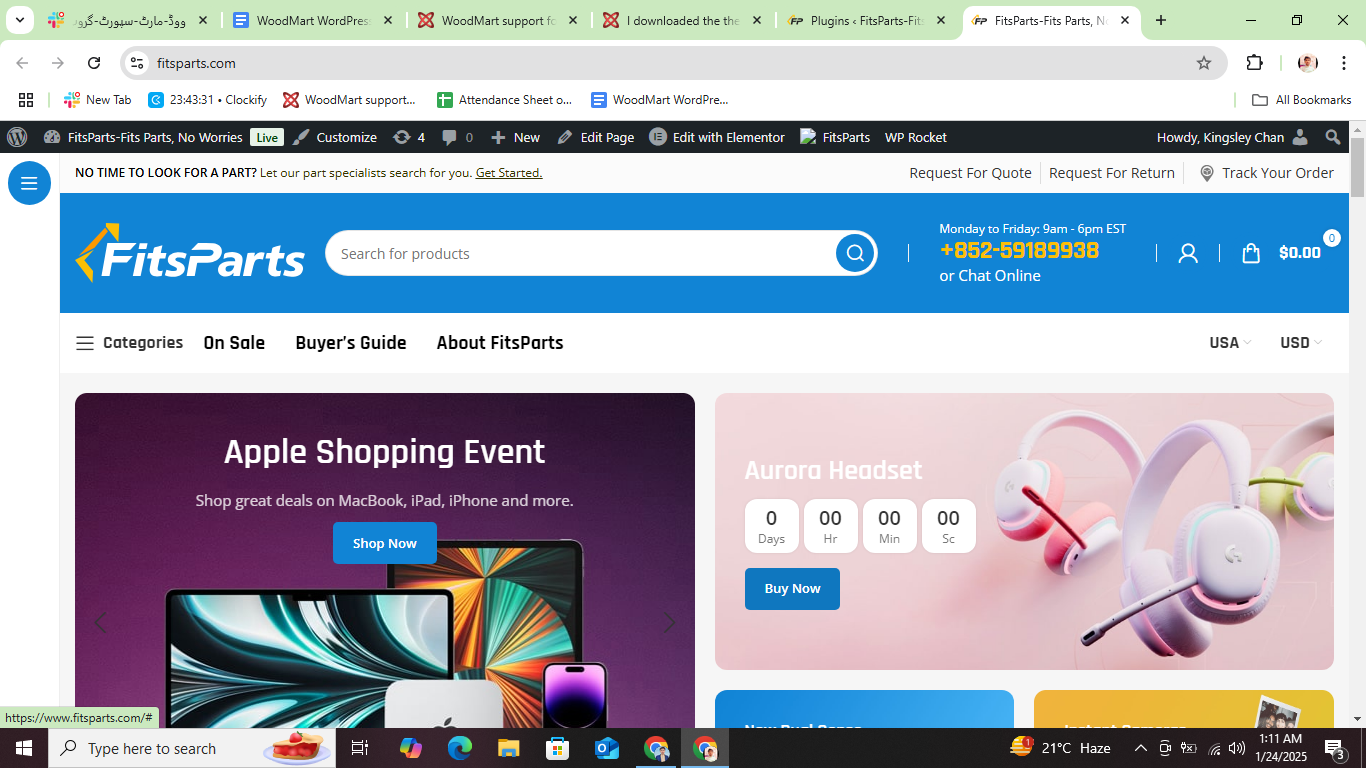The image size is (1366, 768).
Task: Expand the USA country dropdown
Action: coord(1230,343)
